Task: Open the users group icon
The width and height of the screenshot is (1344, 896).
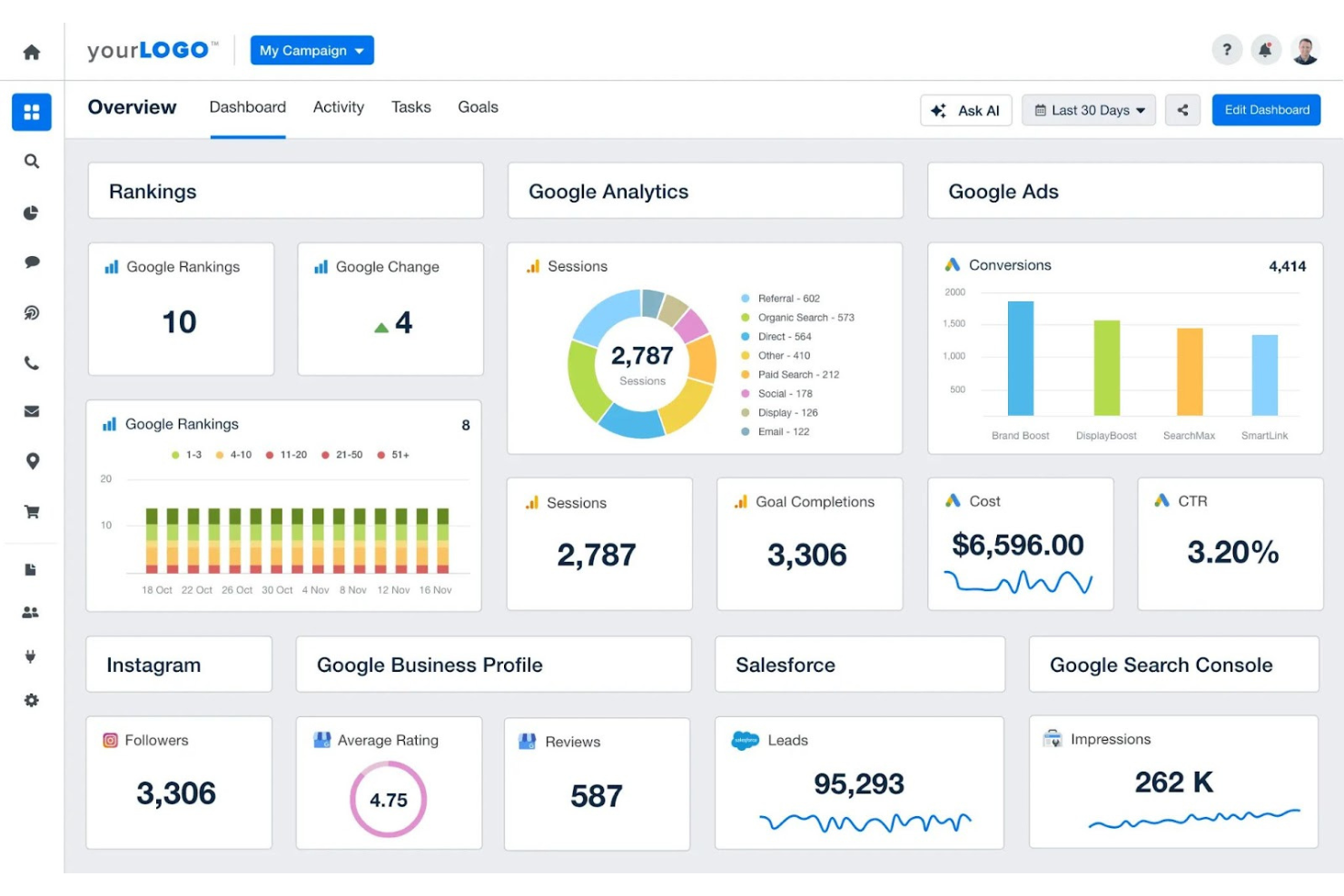Action: [31, 613]
